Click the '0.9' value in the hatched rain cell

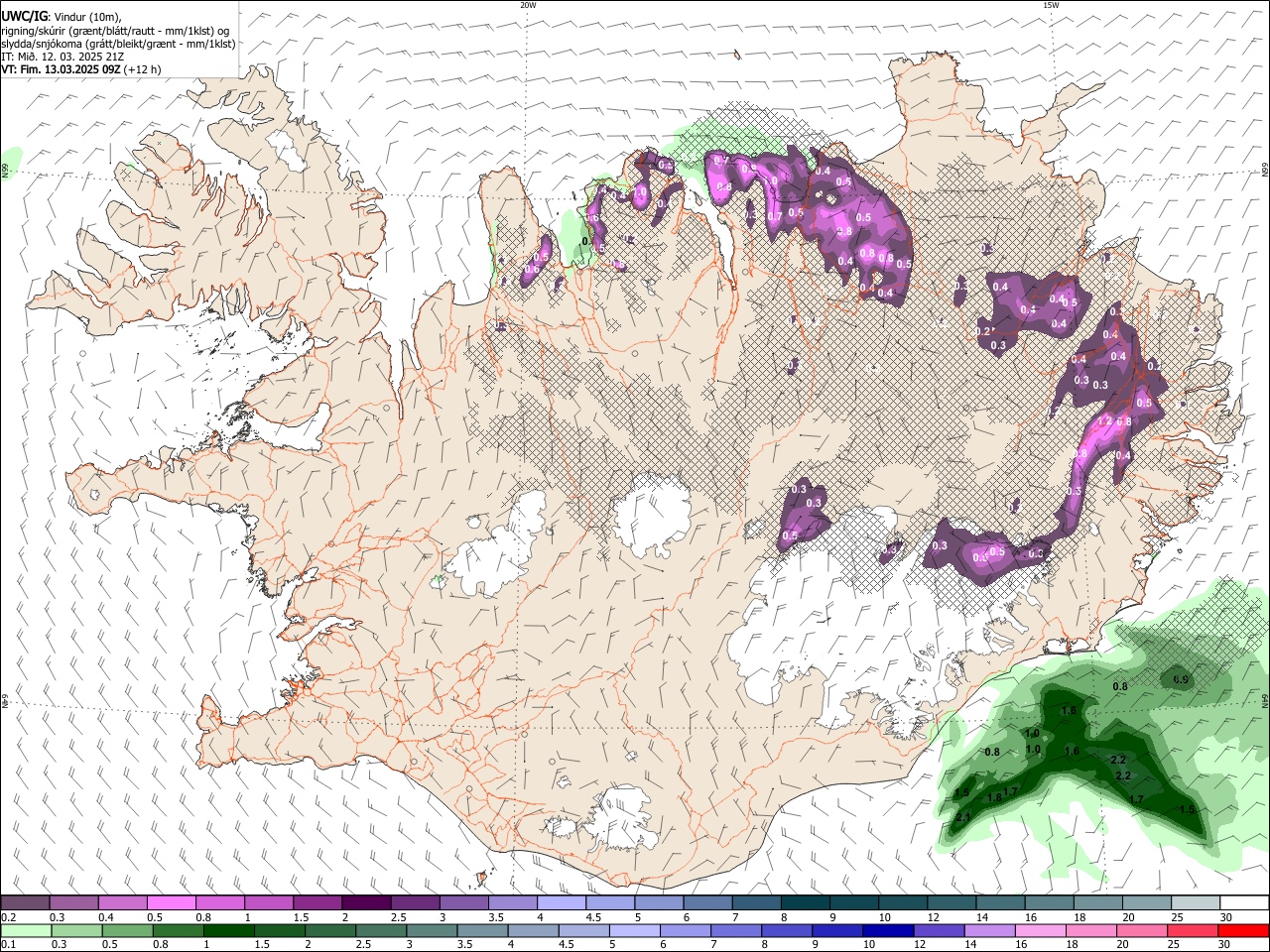[1181, 679]
